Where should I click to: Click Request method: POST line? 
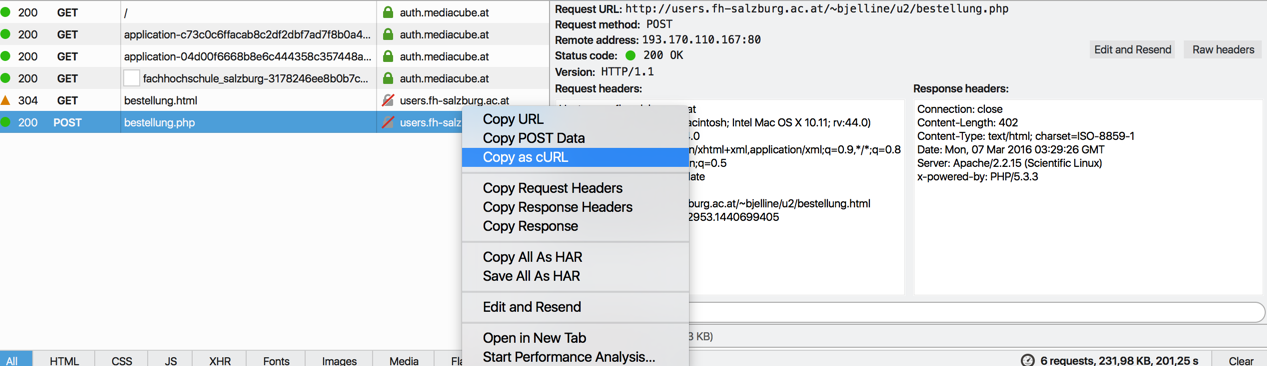pos(614,24)
